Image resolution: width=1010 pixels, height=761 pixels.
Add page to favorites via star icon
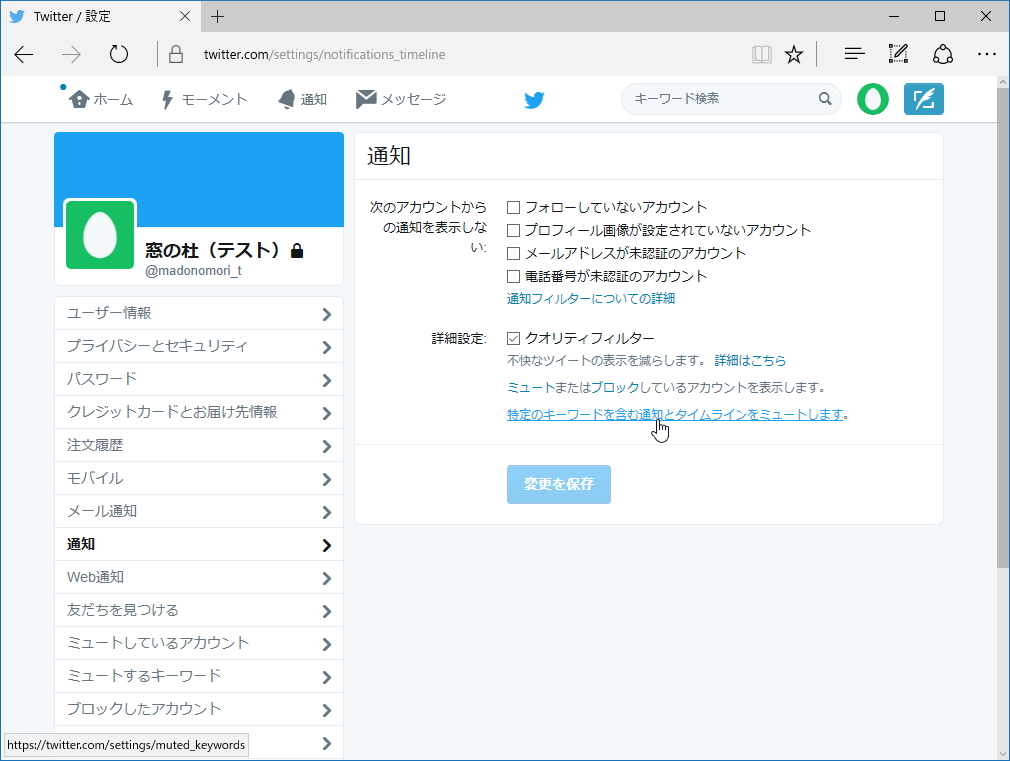click(x=793, y=54)
